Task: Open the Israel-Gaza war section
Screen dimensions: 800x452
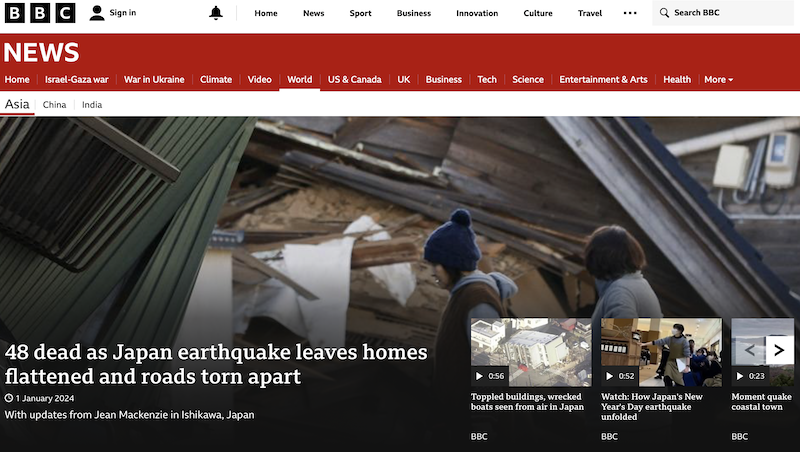Action: 77,80
